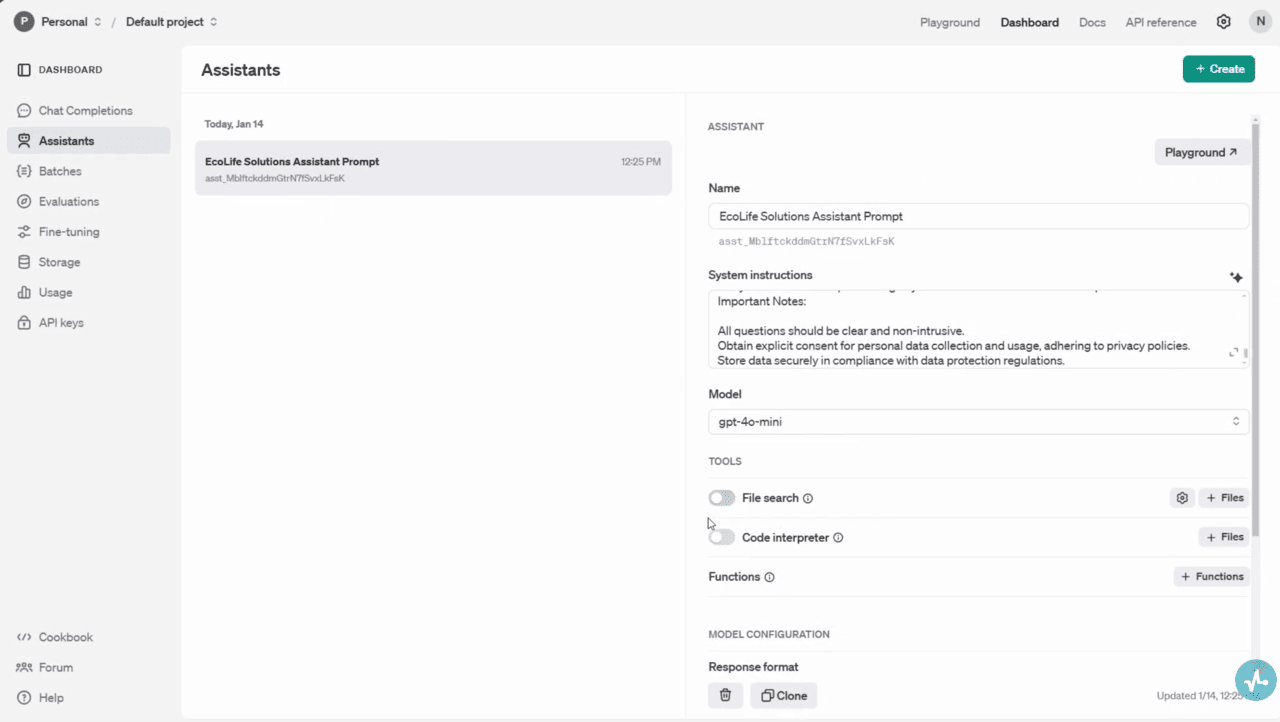The width and height of the screenshot is (1280, 722).
Task: Clone the current assistant
Action: point(784,695)
